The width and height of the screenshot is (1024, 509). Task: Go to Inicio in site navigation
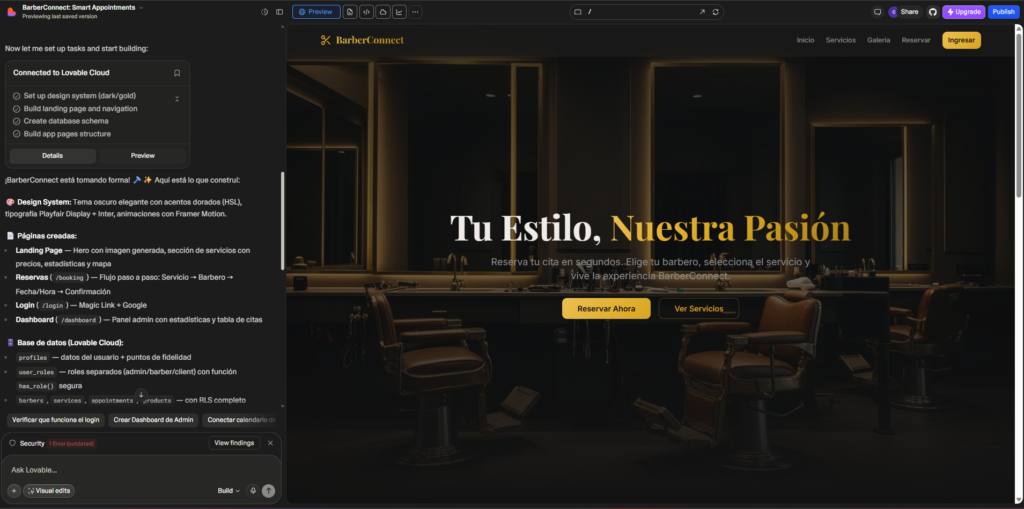[805, 41]
